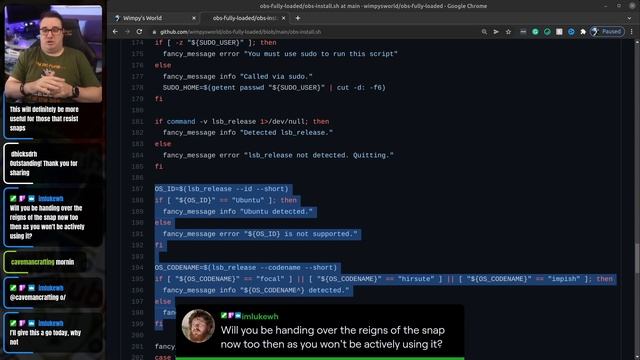Select the obs-fully-loaded/obs-install tab
This screenshot has height=360, width=640.
click(245, 18)
